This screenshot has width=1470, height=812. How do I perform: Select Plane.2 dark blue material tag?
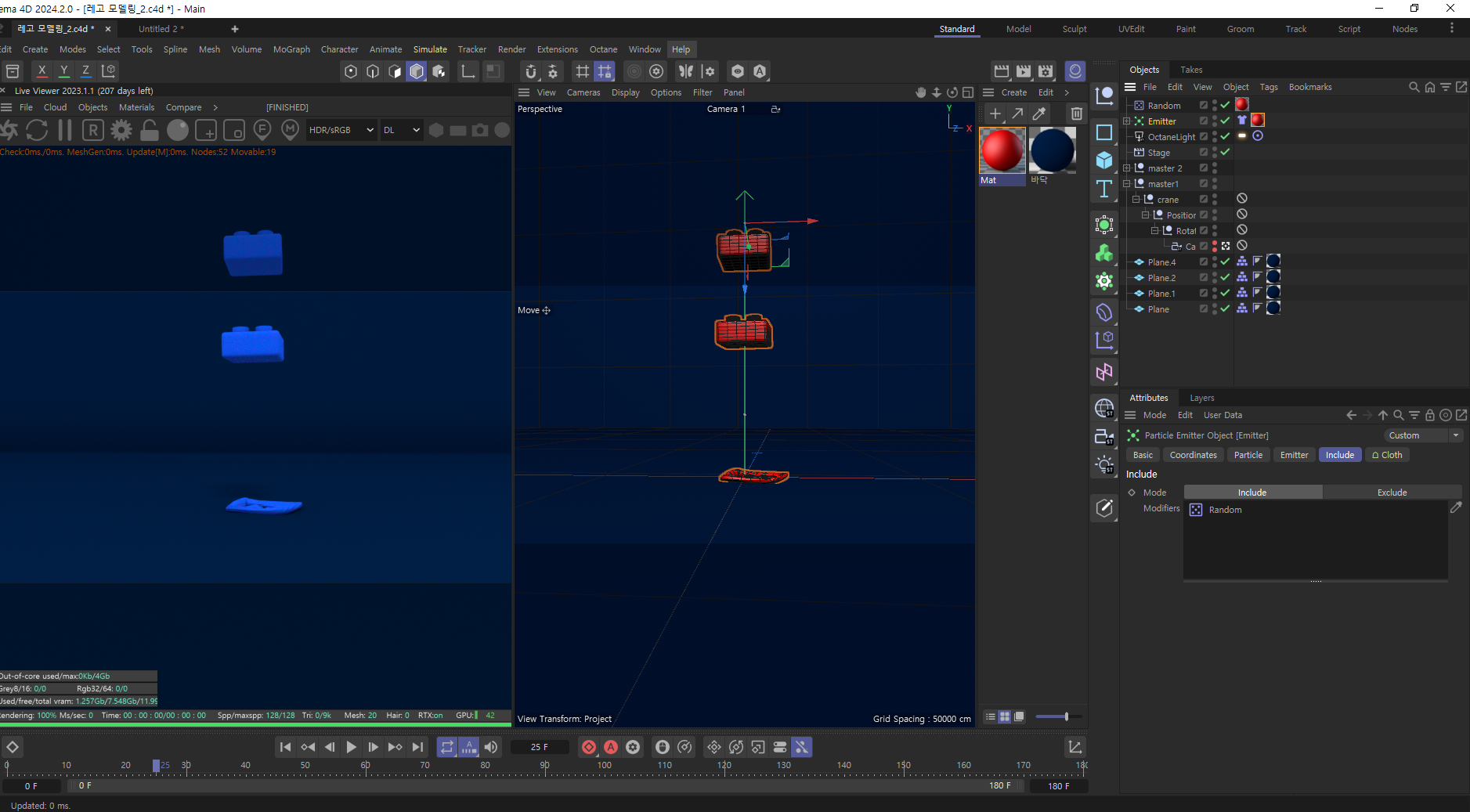click(x=1273, y=276)
